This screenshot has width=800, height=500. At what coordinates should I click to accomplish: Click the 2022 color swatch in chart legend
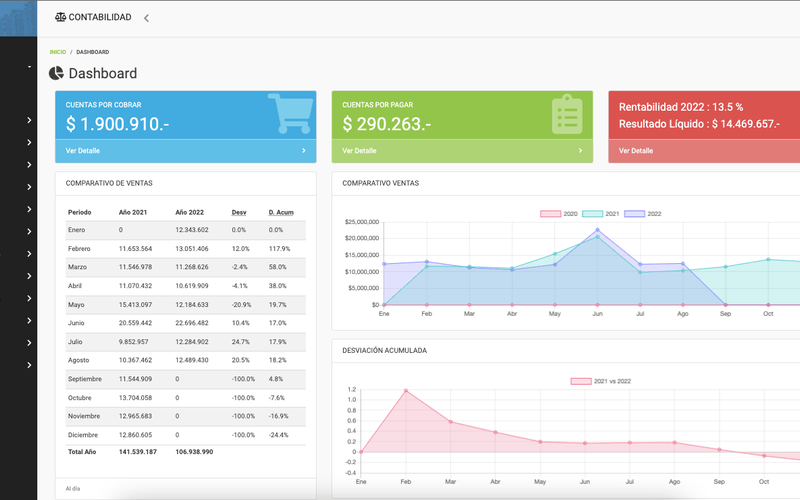pyautogui.click(x=634, y=214)
